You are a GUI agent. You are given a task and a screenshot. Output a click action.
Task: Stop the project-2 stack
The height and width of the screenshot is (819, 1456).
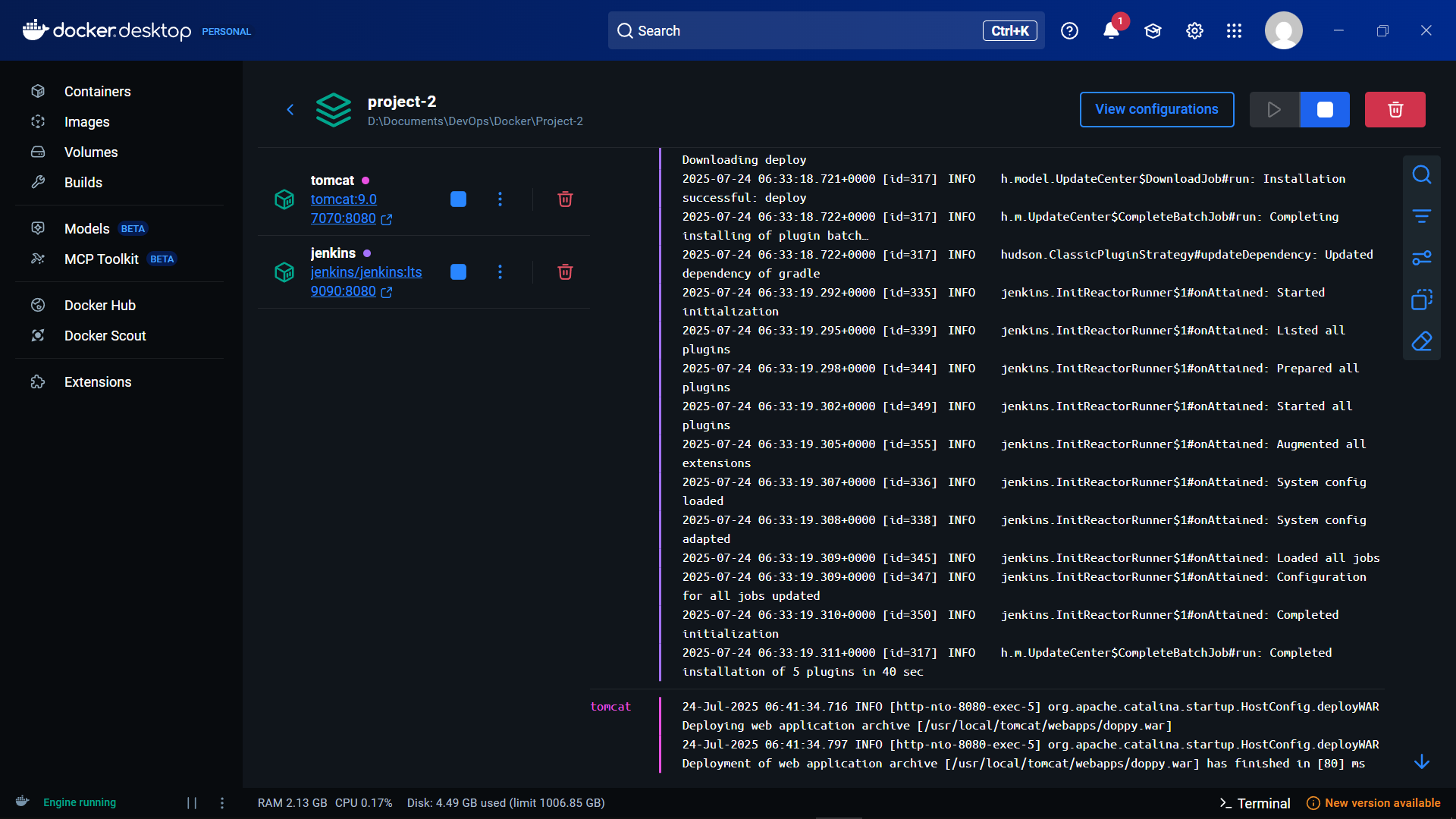pos(1325,110)
